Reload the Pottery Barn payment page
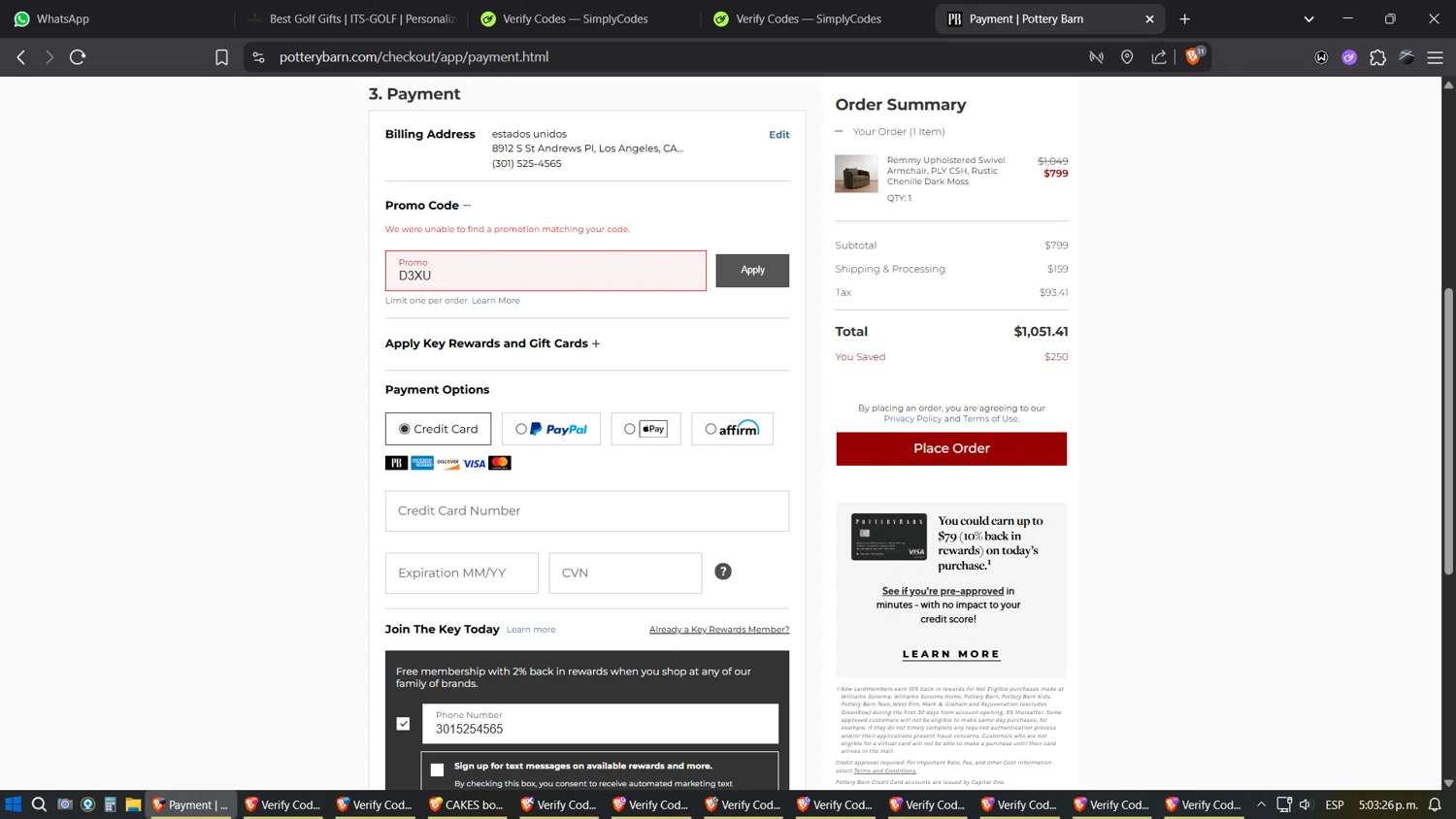Viewport: 1456px width, 819px height. tap(78, 57)
